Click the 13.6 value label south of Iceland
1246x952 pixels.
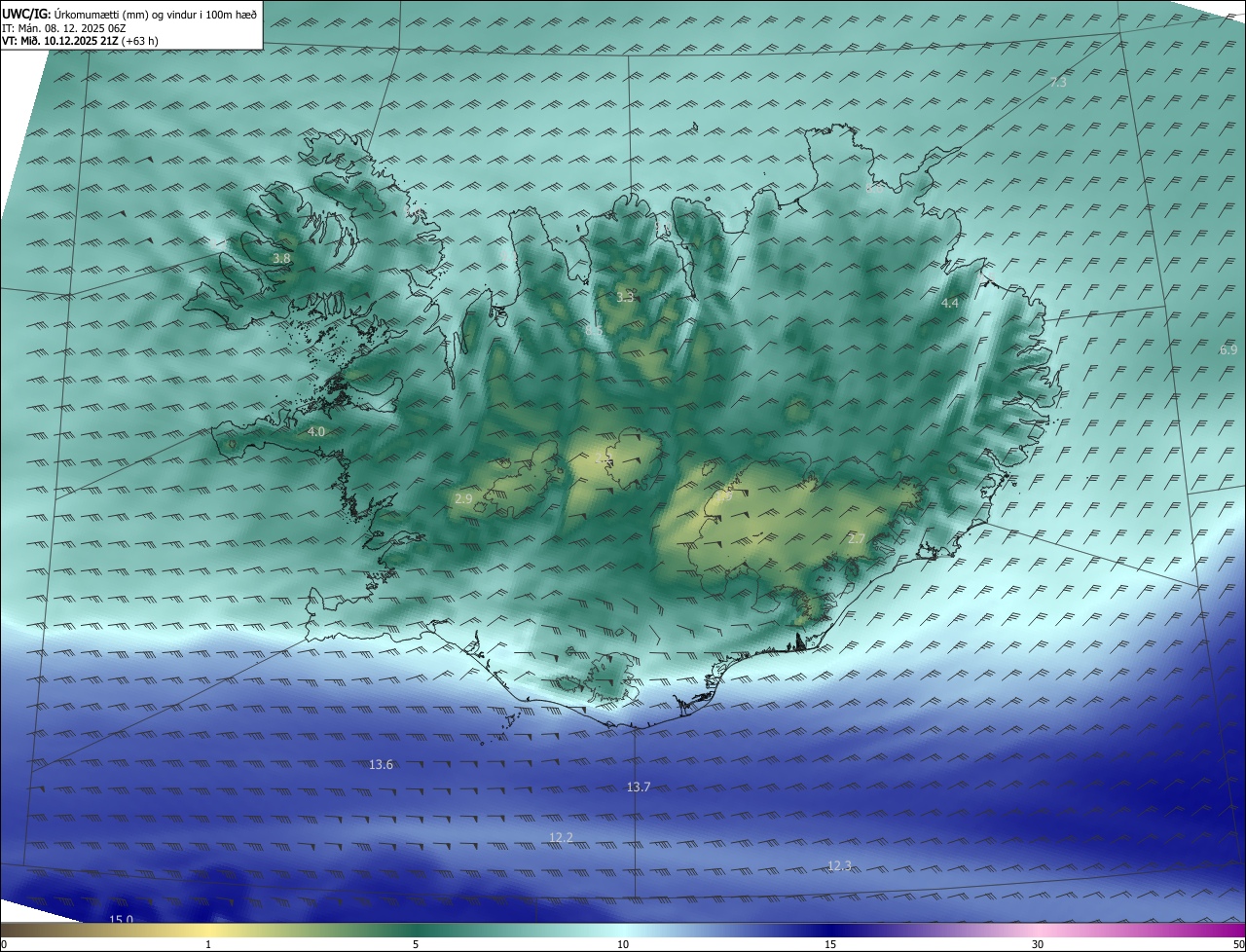[382, 765]
